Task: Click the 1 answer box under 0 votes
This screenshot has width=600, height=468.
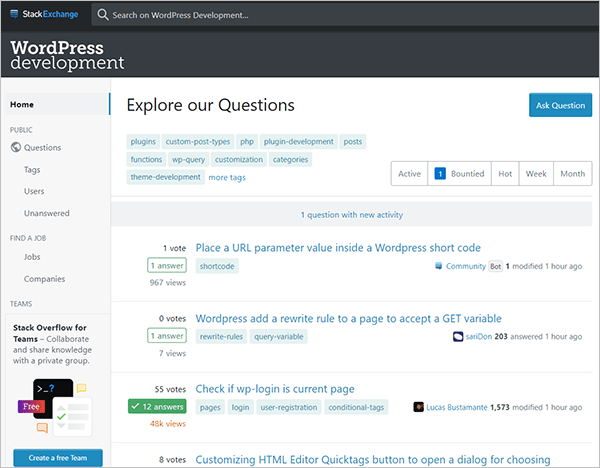Action: pyautogui.click(x=167, y=336)
